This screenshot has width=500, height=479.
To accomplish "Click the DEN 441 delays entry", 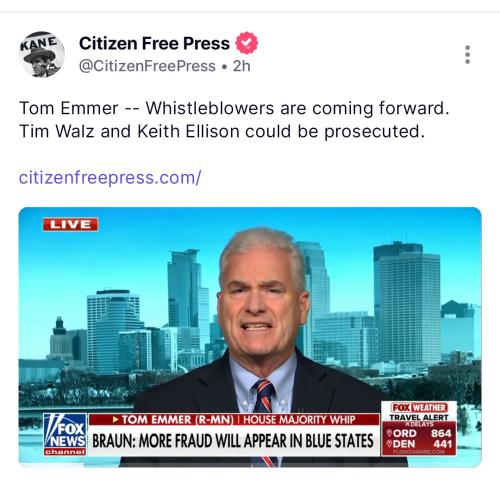I will (x=419, y=444).
